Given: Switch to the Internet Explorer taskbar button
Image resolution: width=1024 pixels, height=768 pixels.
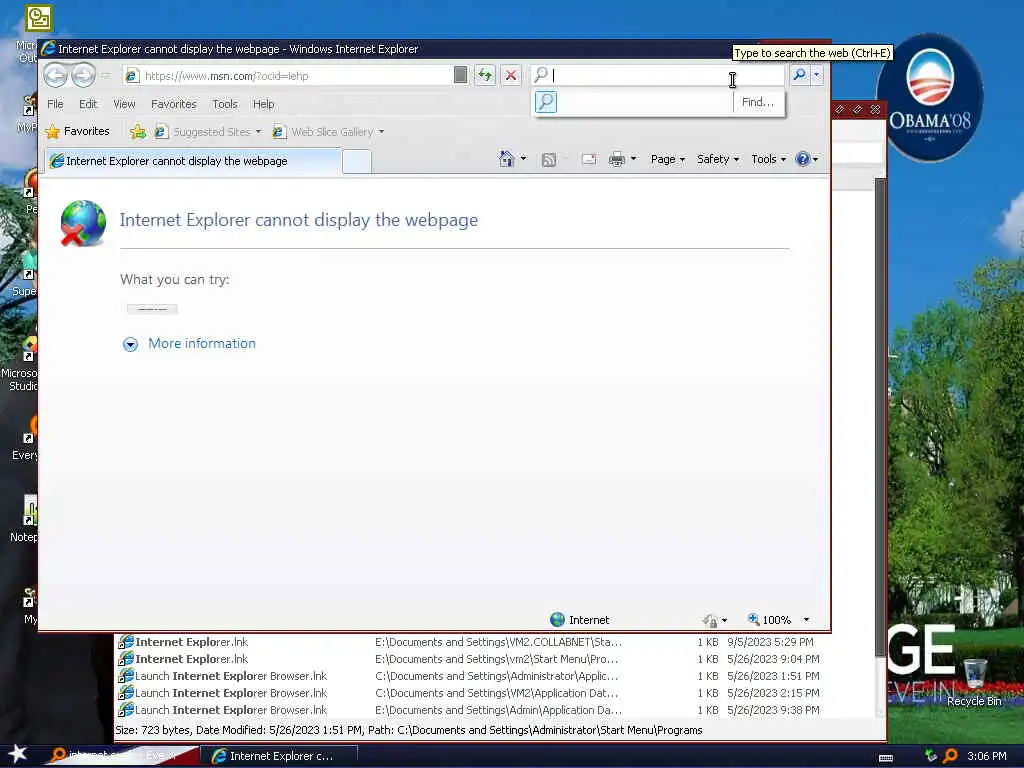Looking at the screenshot, I should [278, 756].
